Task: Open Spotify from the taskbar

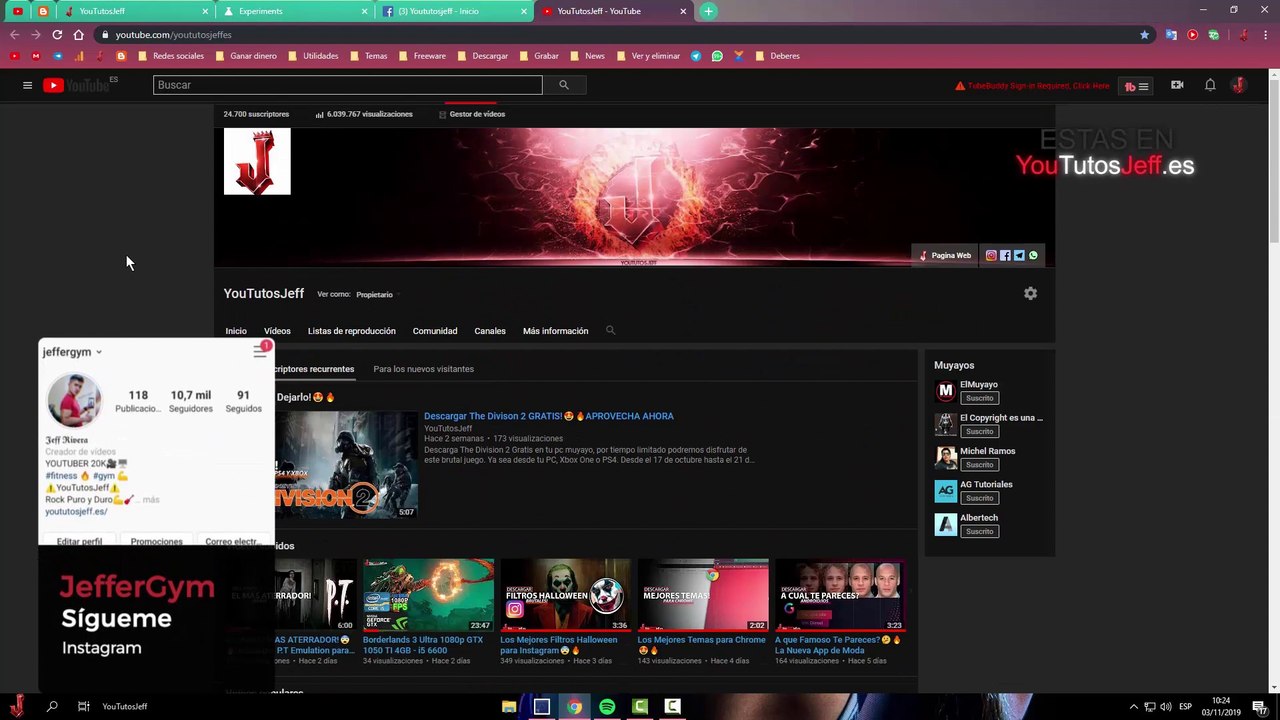Action: click(x=607, y=706)
